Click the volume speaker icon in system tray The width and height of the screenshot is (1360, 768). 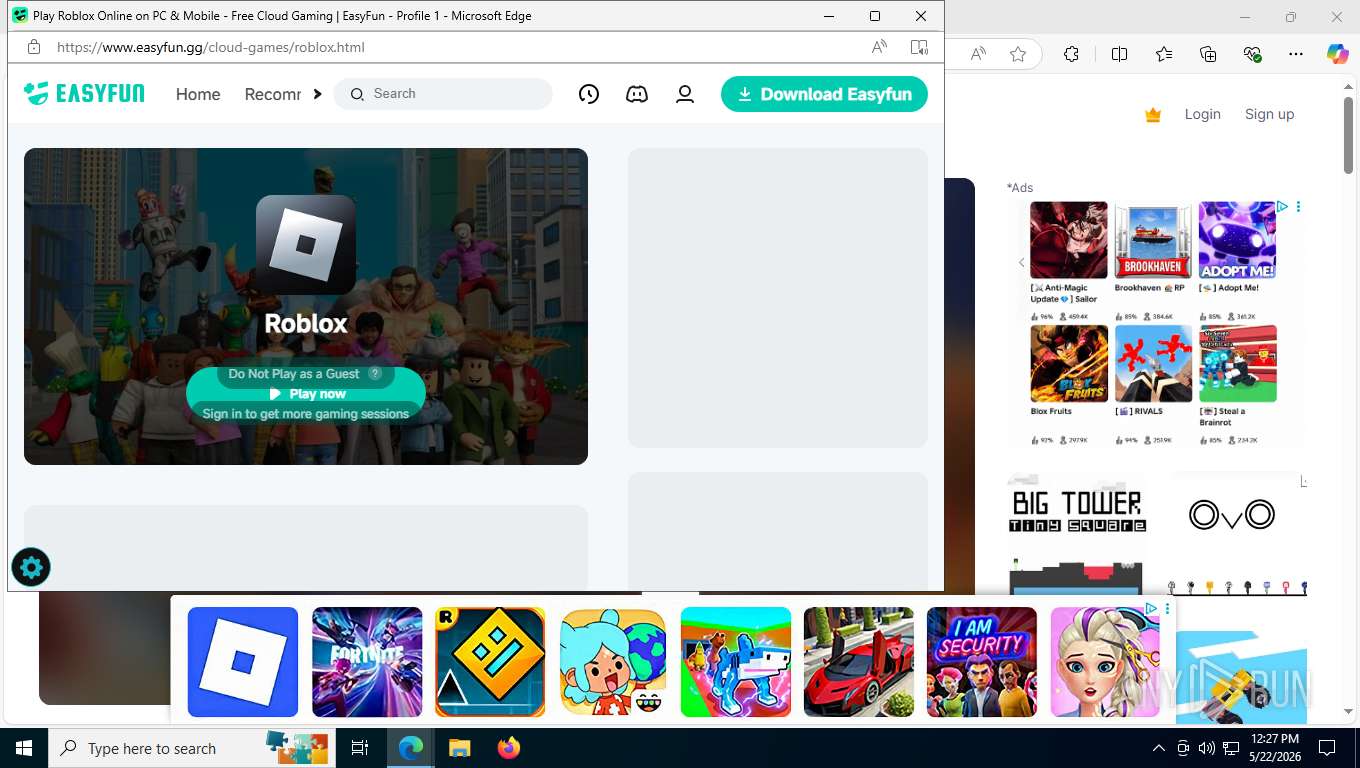coord(1207,748)
